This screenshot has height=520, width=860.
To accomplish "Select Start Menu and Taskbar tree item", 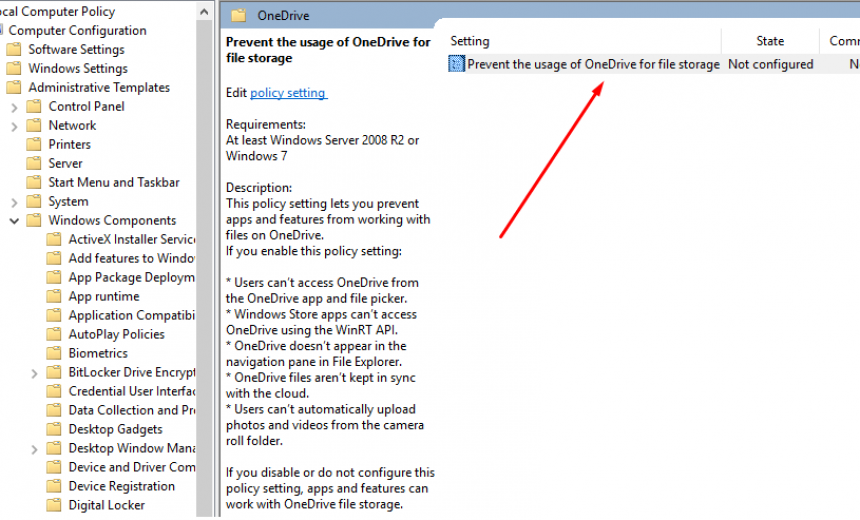I will pyautogui.click(x=114, y=183).
